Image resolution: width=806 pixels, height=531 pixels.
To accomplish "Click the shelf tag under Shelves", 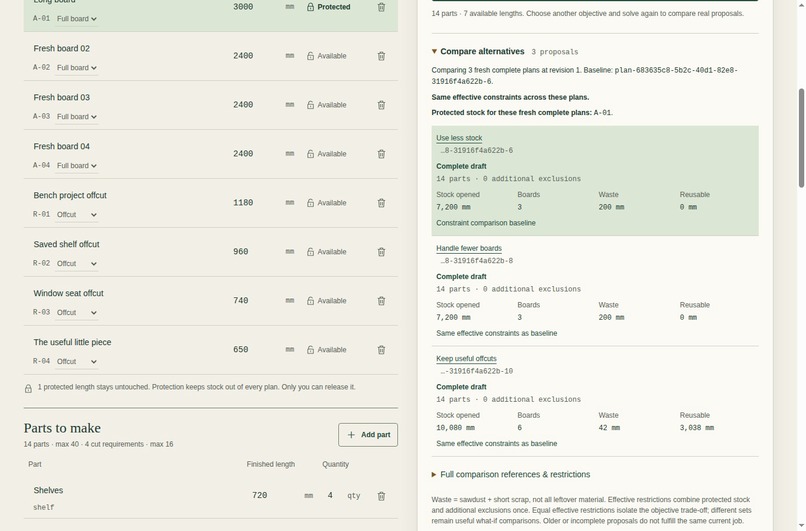I will click(x=44, y=507).
